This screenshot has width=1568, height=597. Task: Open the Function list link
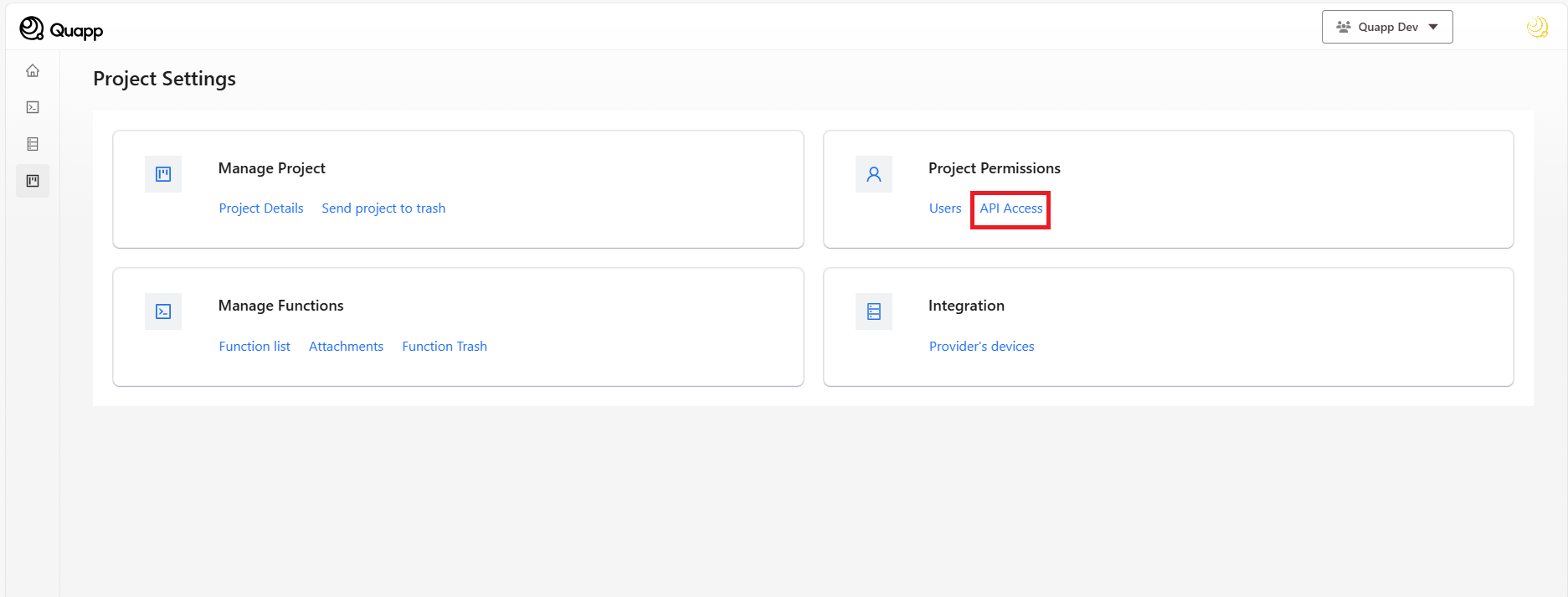tap(254, 347)
